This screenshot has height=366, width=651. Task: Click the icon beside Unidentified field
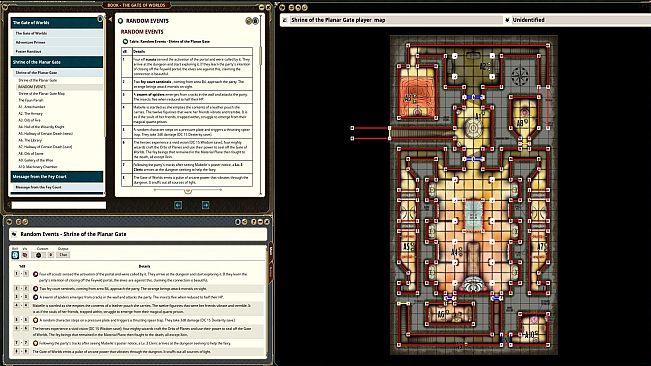pos(507,20)
